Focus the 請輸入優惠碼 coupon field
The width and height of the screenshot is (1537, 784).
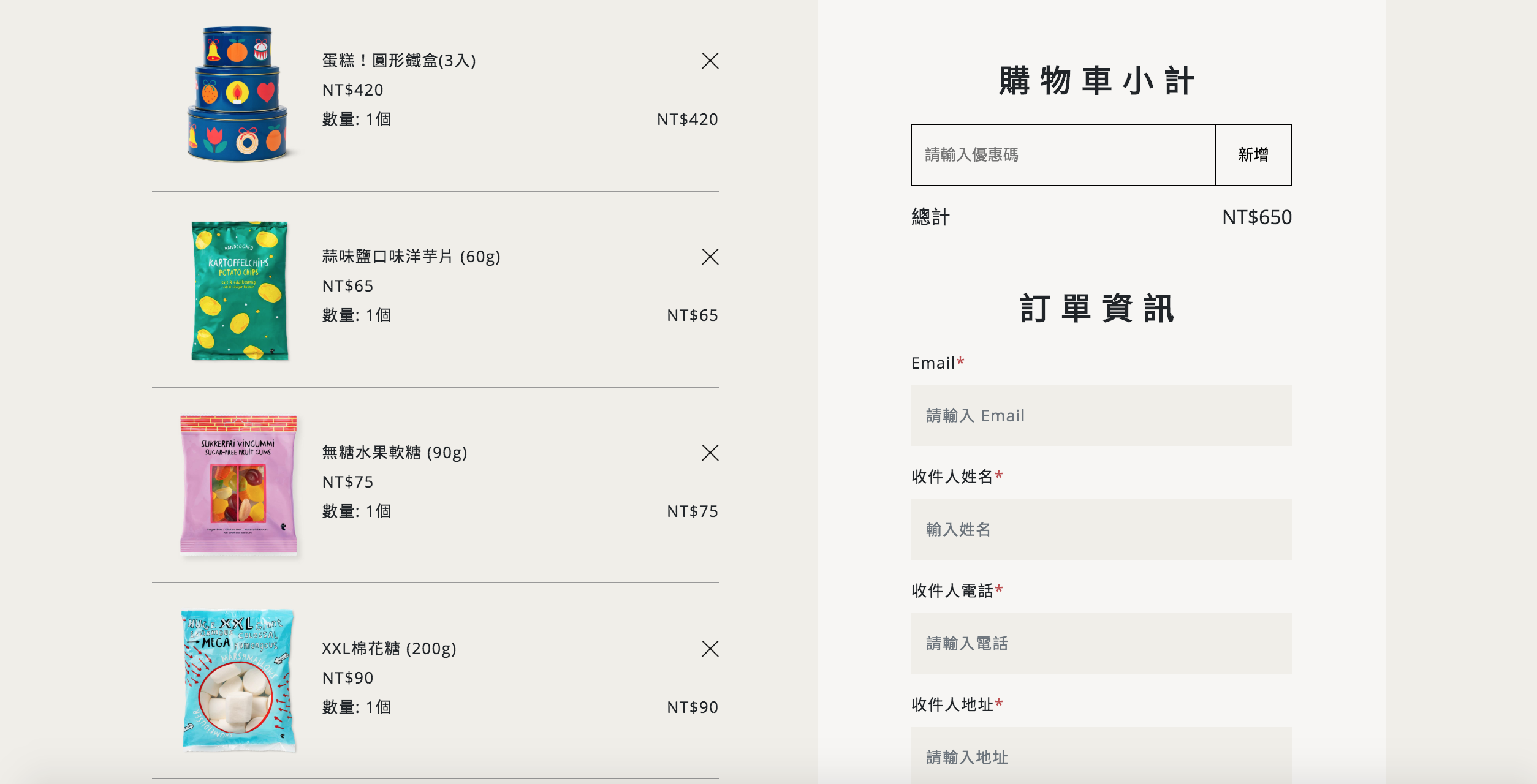[x=1063, y=155]
